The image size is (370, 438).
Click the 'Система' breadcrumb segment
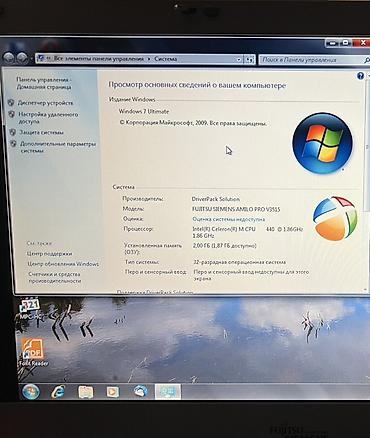point(165,59)
